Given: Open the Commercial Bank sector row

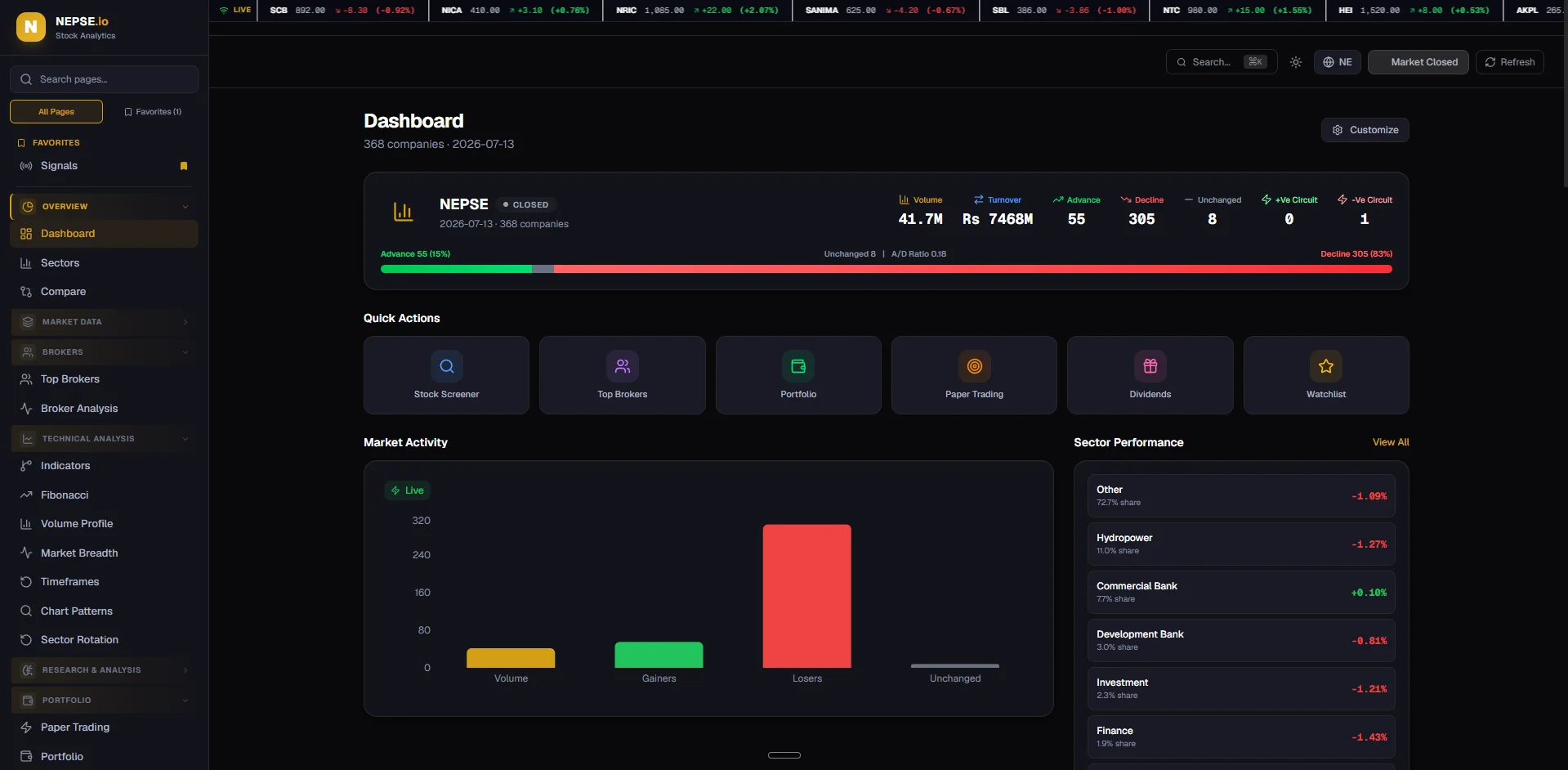Looking at the screenshot, I should pos(1241,593).
